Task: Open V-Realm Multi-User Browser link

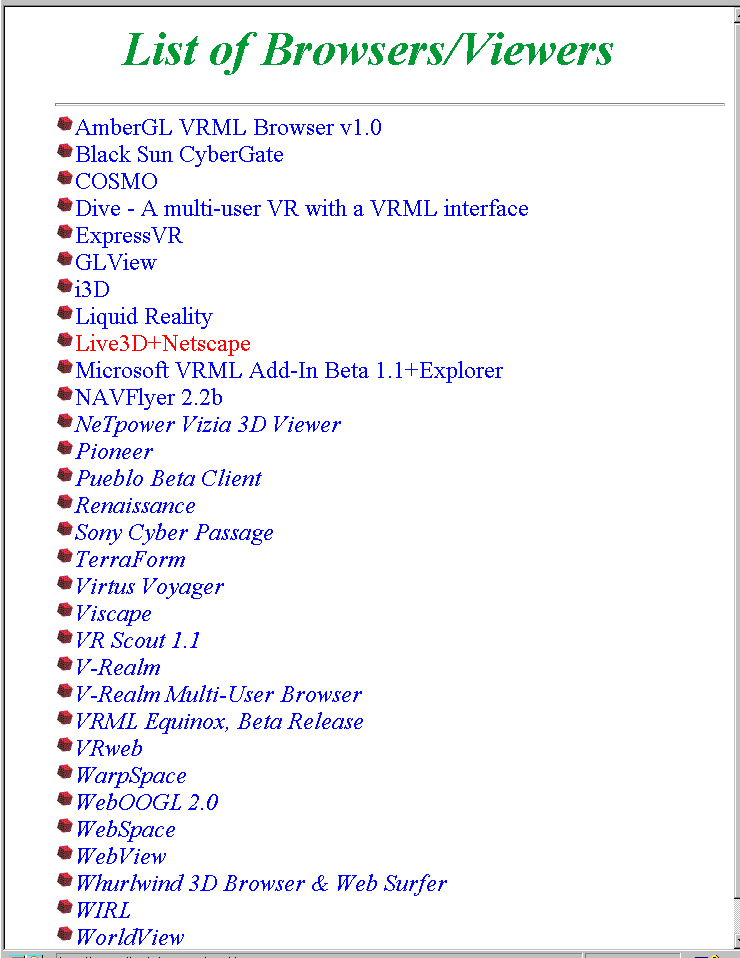Action: pyautogui.click(x=218, y=694)
